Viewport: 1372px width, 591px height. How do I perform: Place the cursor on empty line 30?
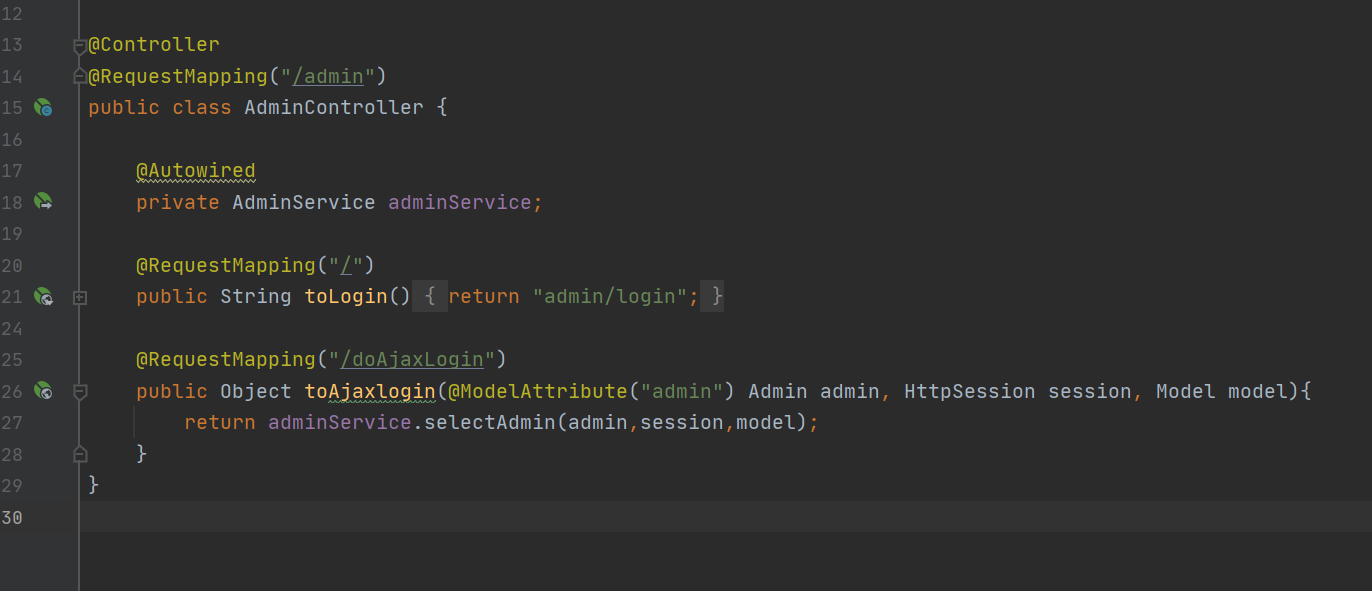coord(725,517)
